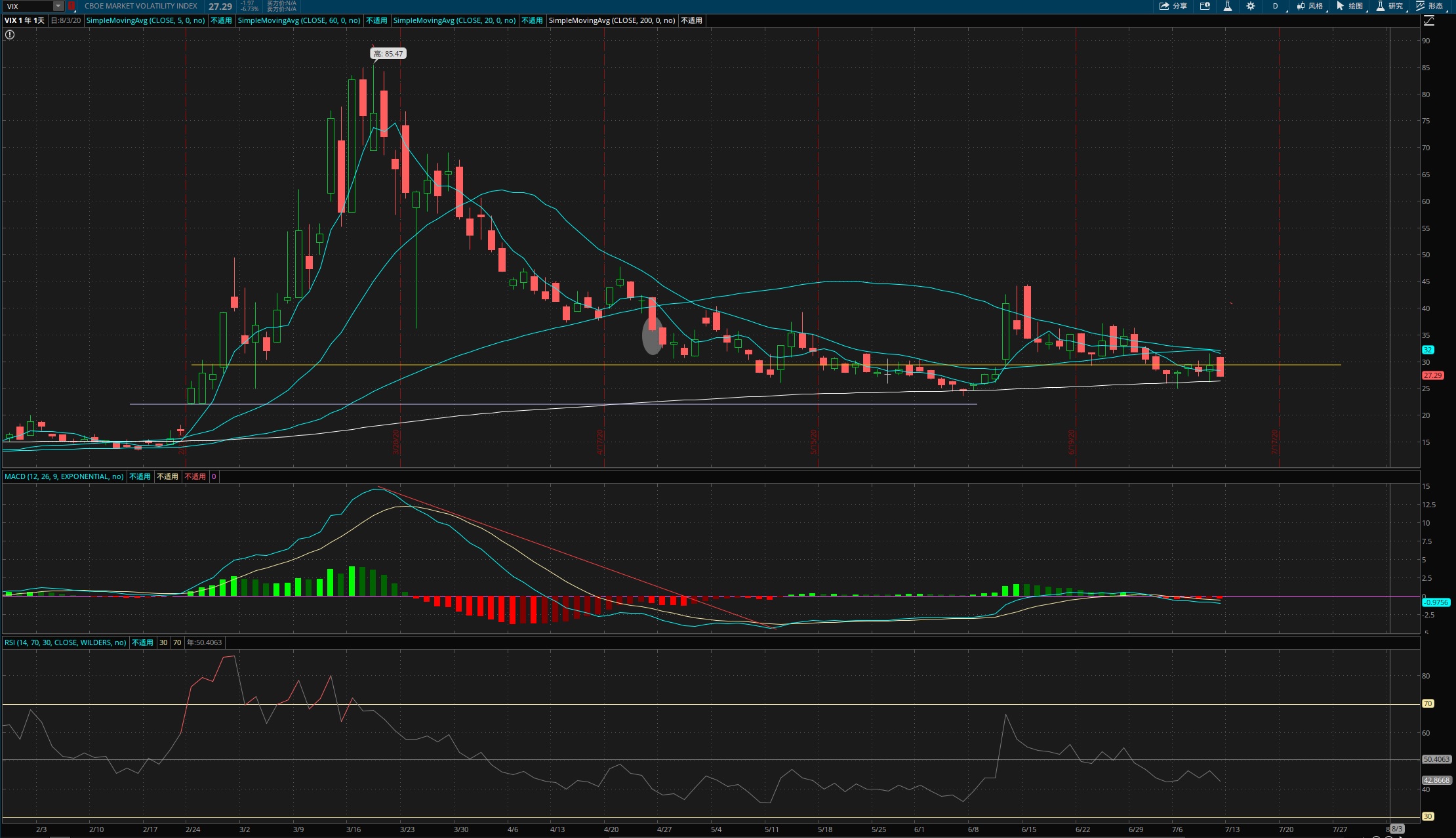Click the 高: 85.47 high price bubble
The height and width of the screenshot is (838, 1456).
point(389,54)
